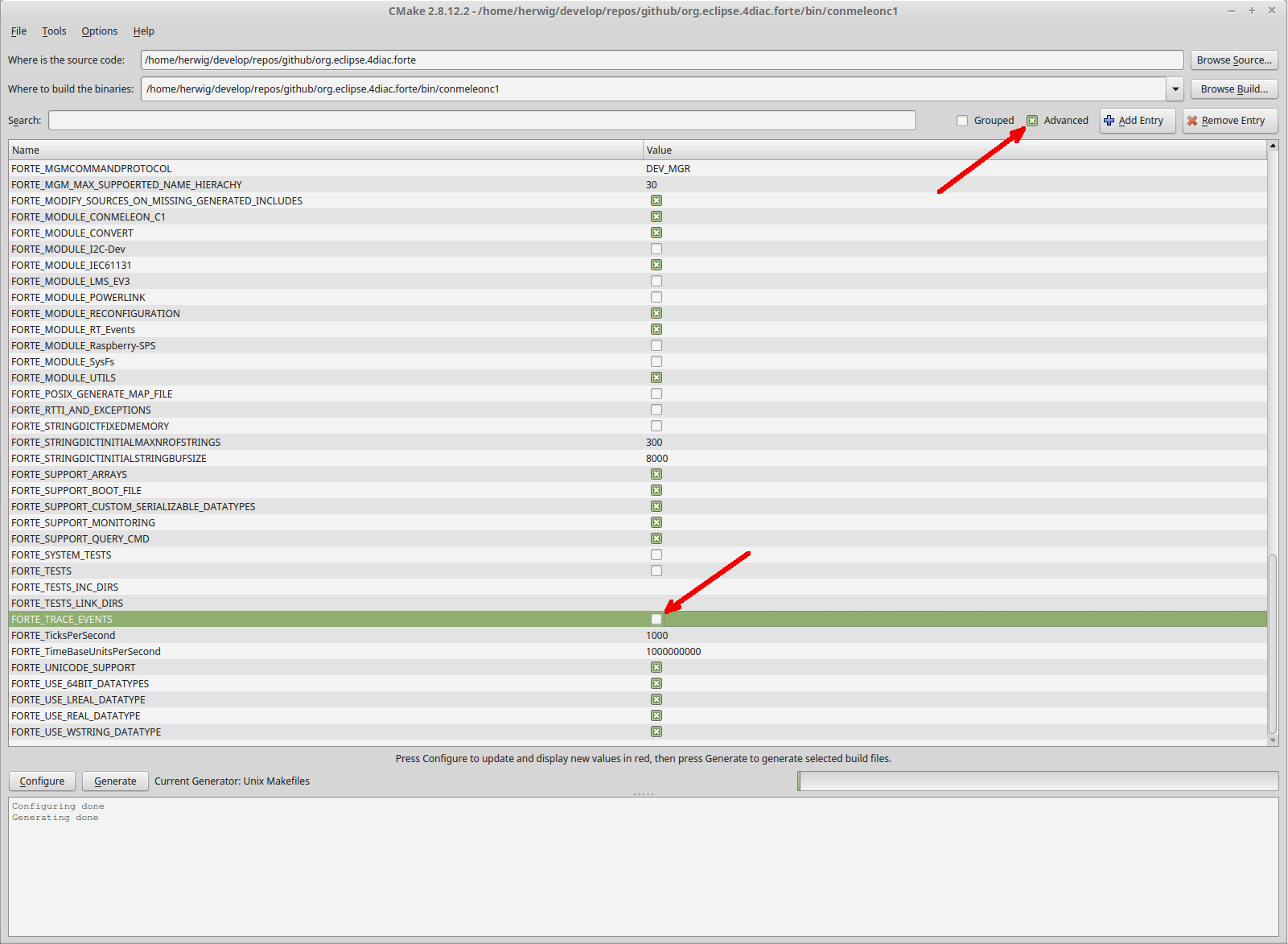Viewport: 1288px width, 944px height.
Task: Select the FORTE_MODULE_LMS_EV3 row name
Action: 71,281
